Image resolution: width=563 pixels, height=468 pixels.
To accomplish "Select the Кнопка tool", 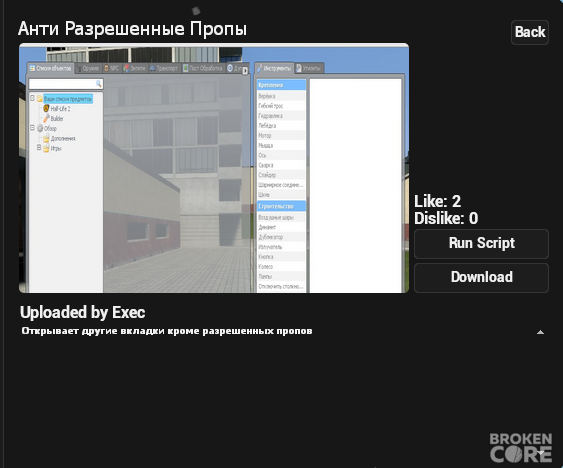I will 281,257.
